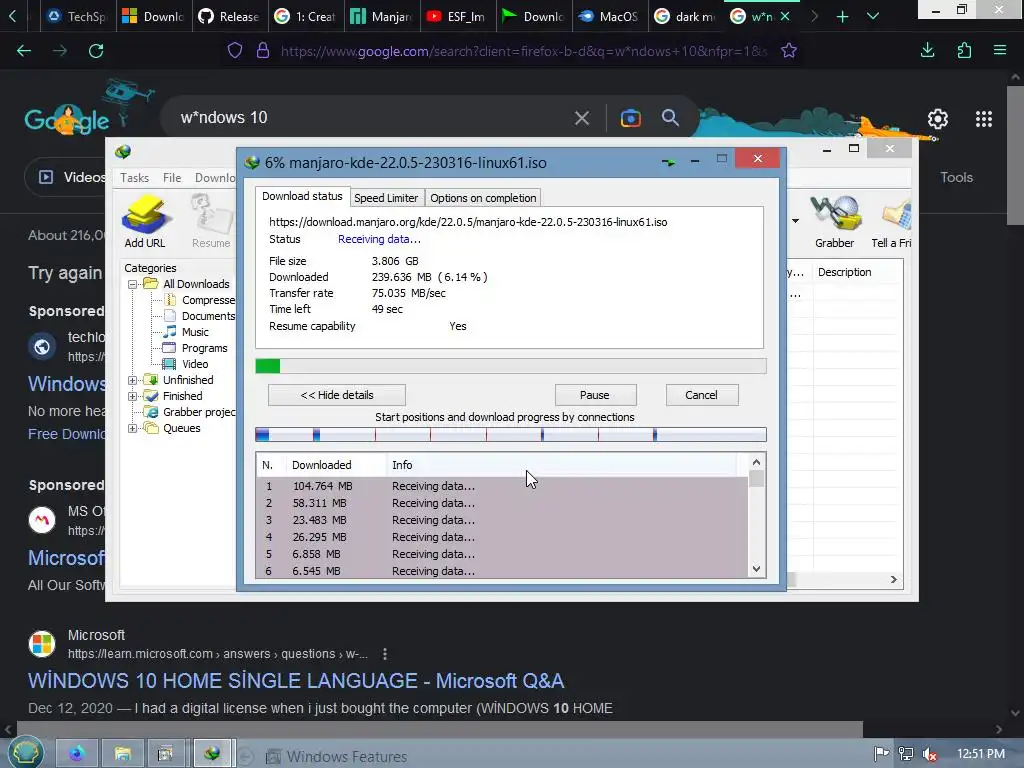Click the shield tracking protection icon
This screenshot has width=1024, height=768.
(235, 51)
